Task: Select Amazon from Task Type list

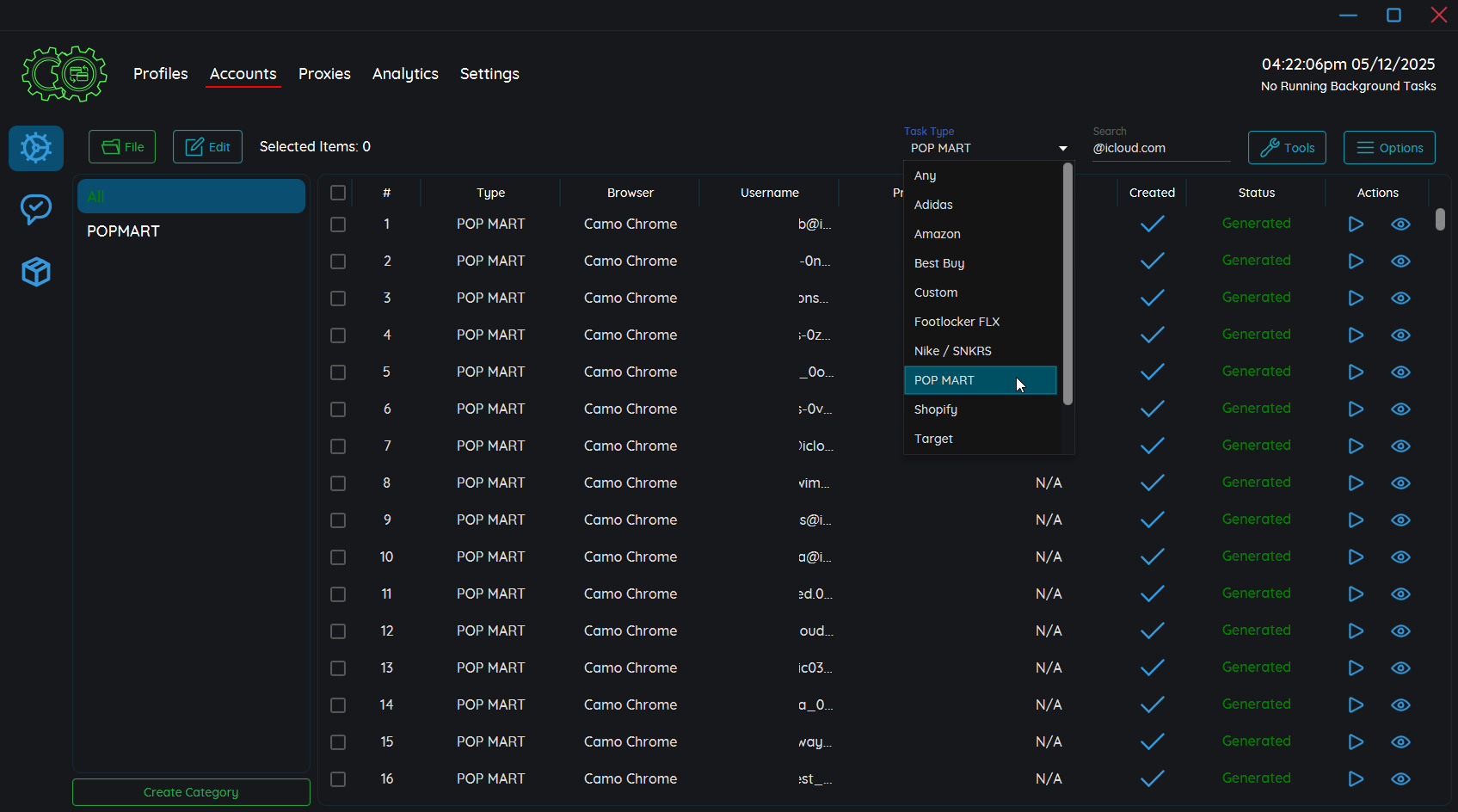Action: (981, 234)
